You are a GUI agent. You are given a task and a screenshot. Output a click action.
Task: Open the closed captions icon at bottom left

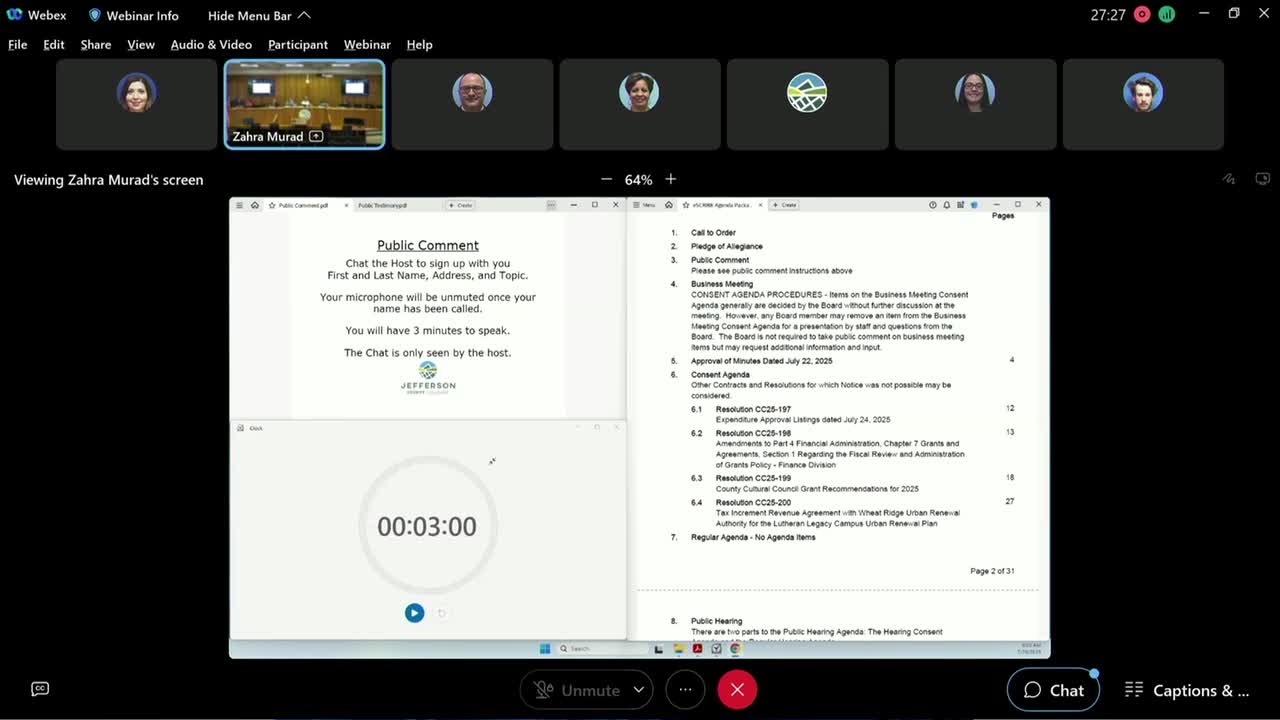pyautogui.click(x=40, y=688)
